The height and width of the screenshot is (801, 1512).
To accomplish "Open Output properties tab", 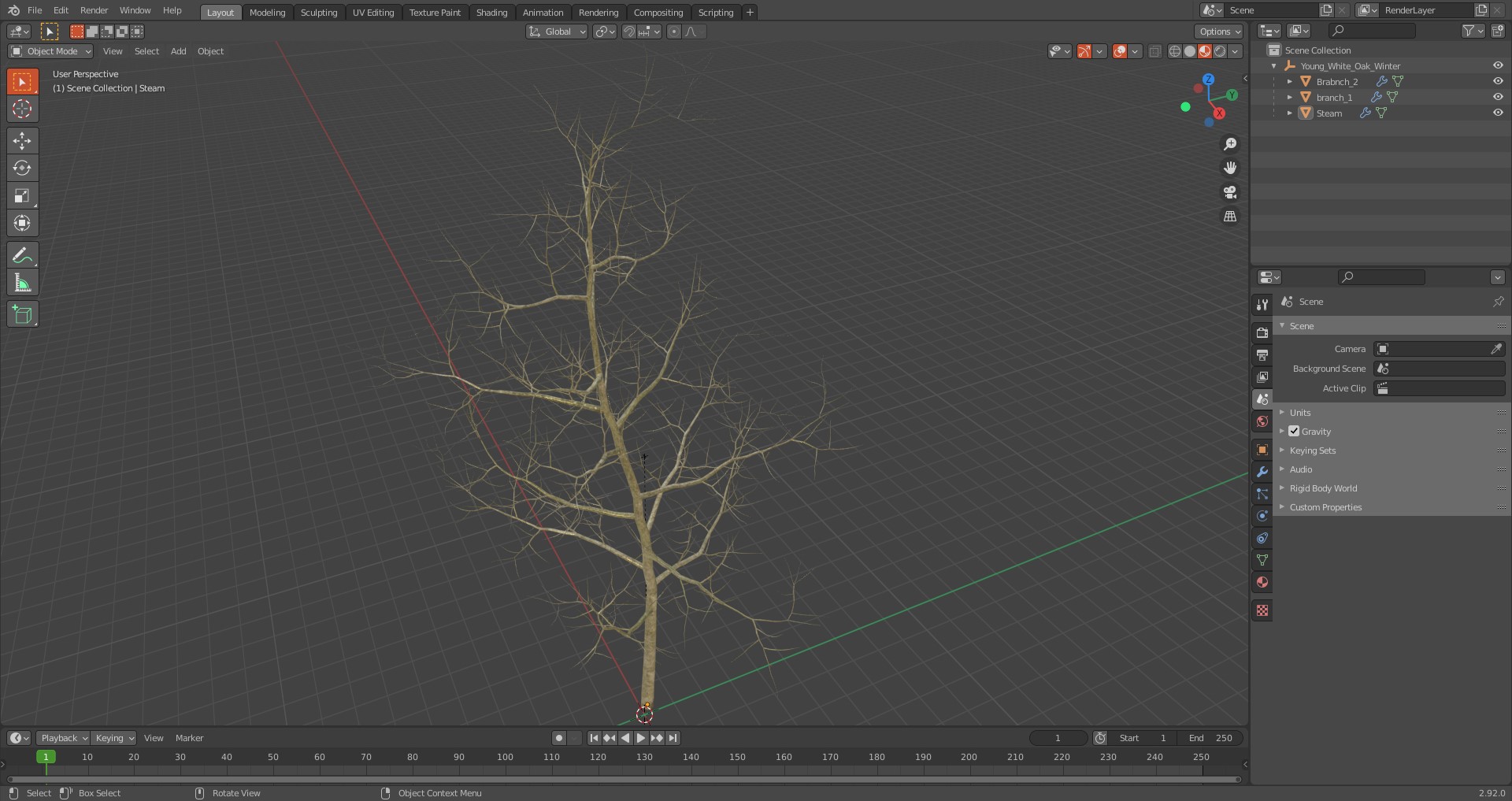I will click(x=1262, y=355).
